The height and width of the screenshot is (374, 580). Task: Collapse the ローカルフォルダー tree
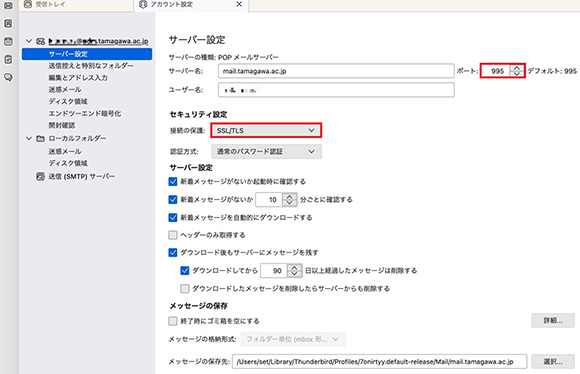pos(29,138)
